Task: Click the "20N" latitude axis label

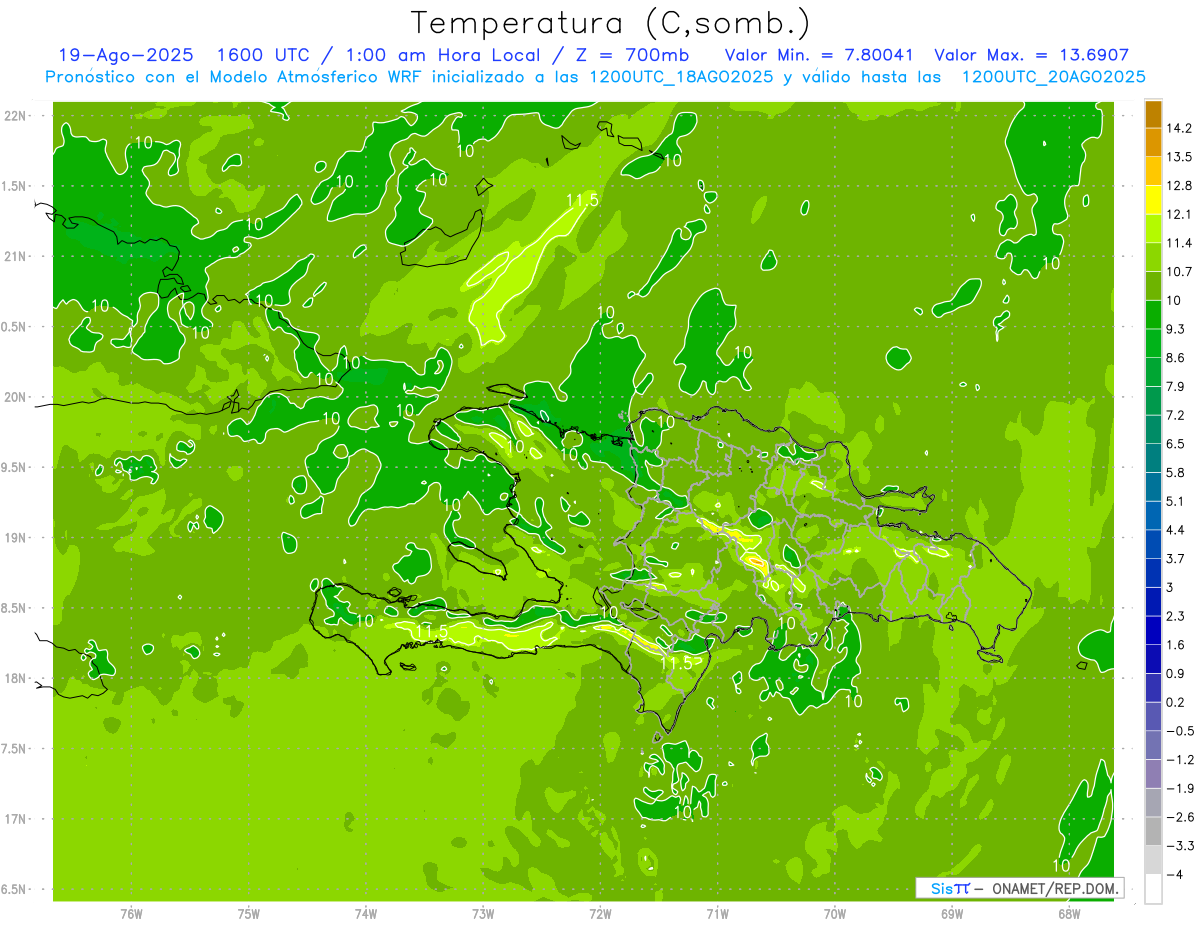Action: (17, 397)
